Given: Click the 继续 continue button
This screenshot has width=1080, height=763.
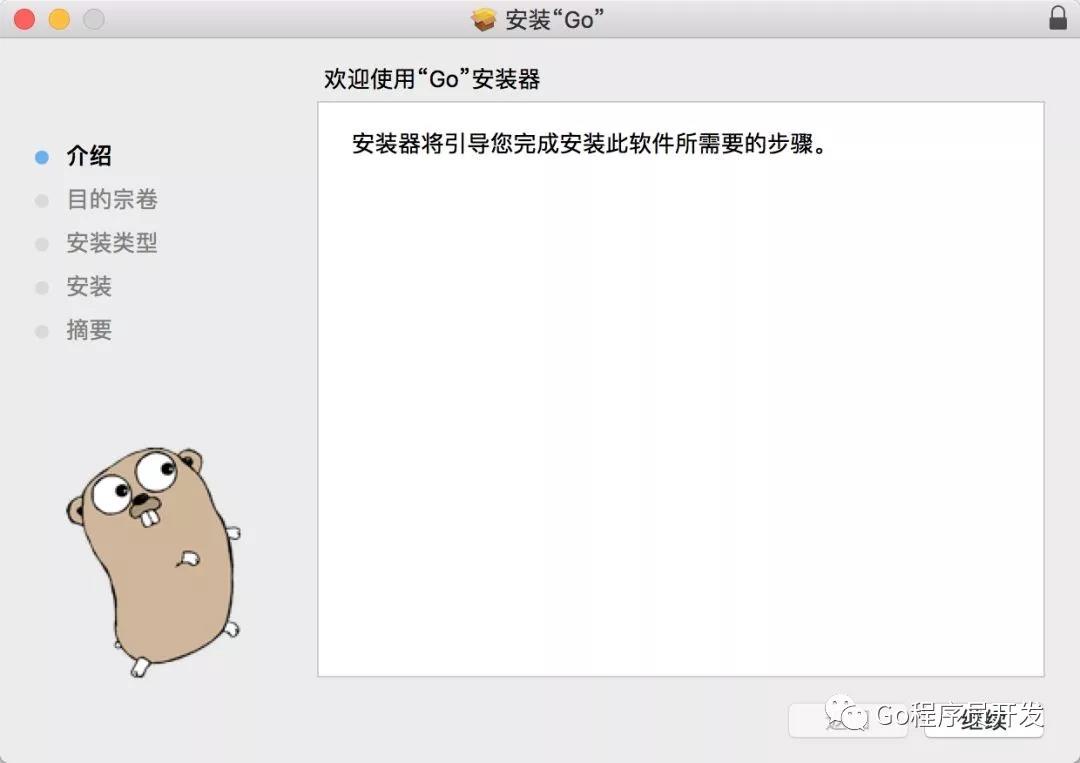Looking at the screenshot, I should (x=984, y=720).
